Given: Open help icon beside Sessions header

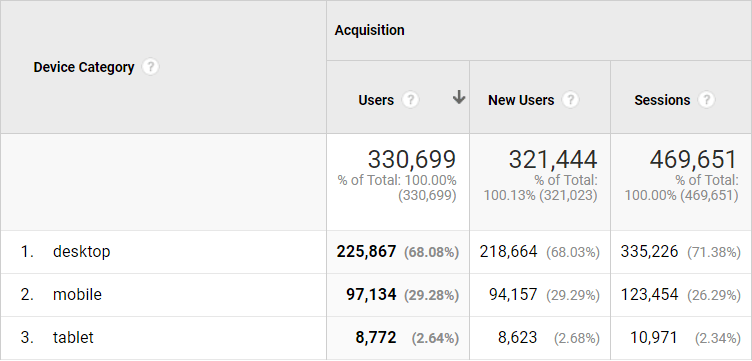Looking at the screenshot, I should [x=706, y=100].
